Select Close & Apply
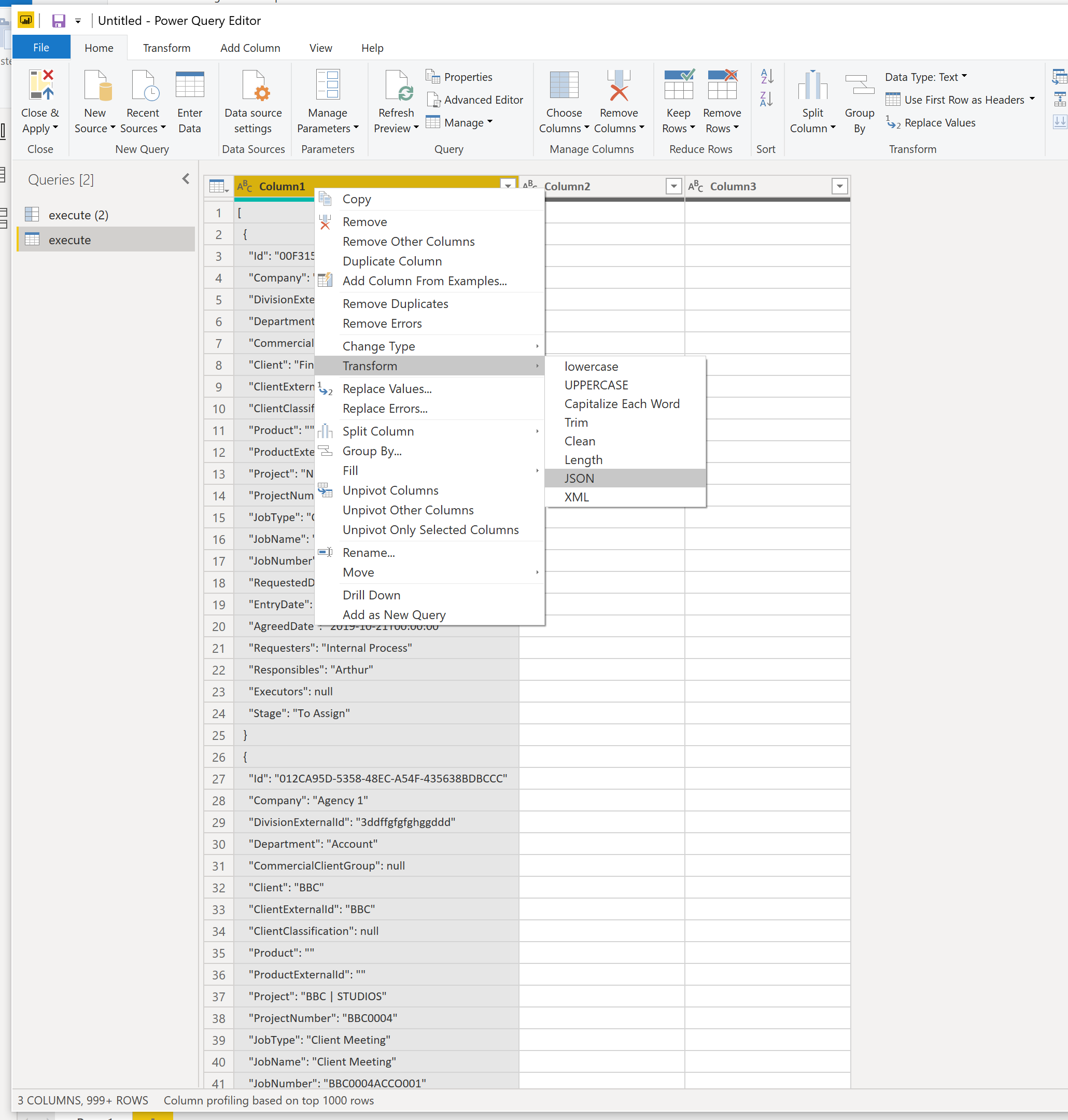This screenshot has height=1120, width=1068. pyautogui.click(x=40, y=100)
